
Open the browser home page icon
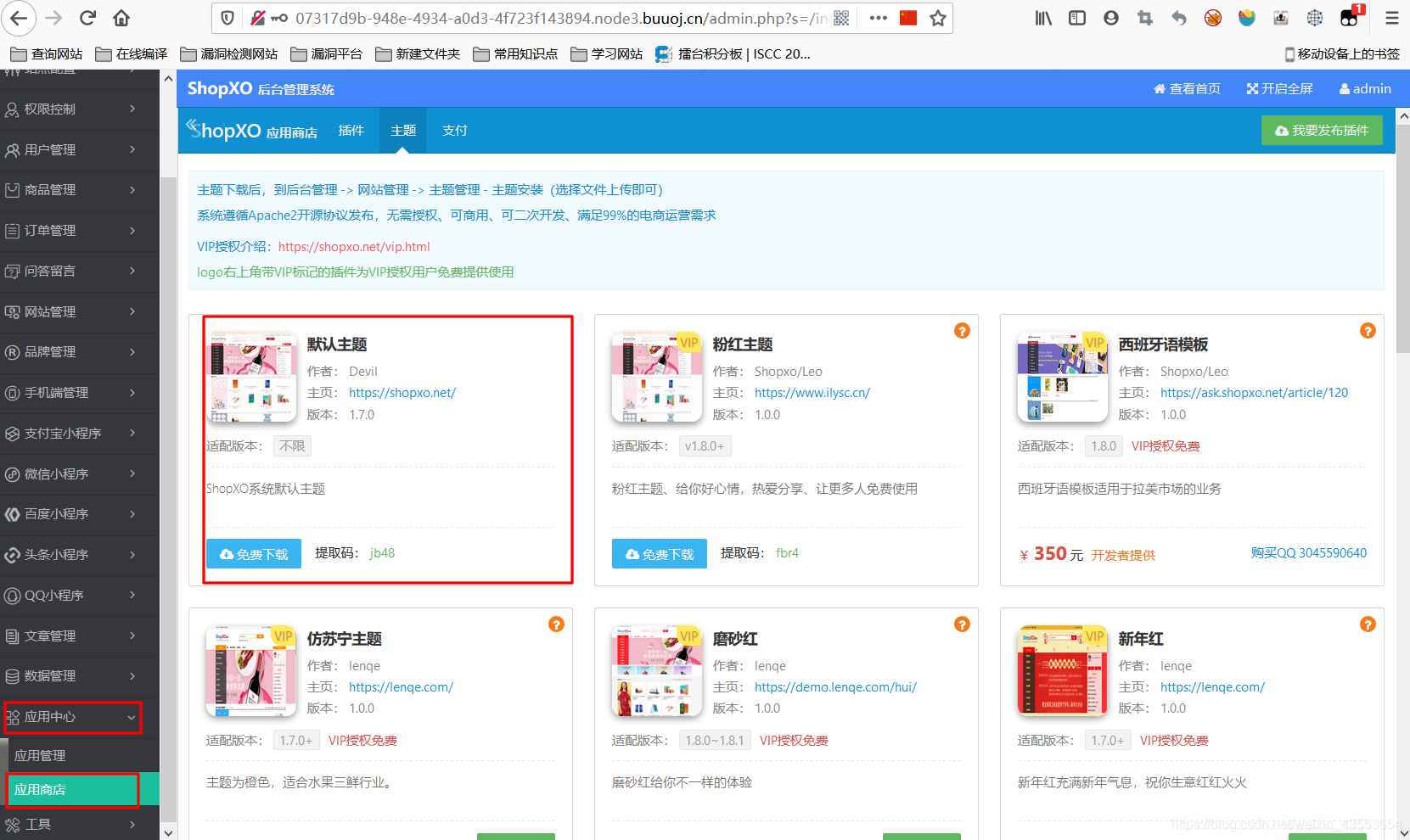tap(121, 18)
